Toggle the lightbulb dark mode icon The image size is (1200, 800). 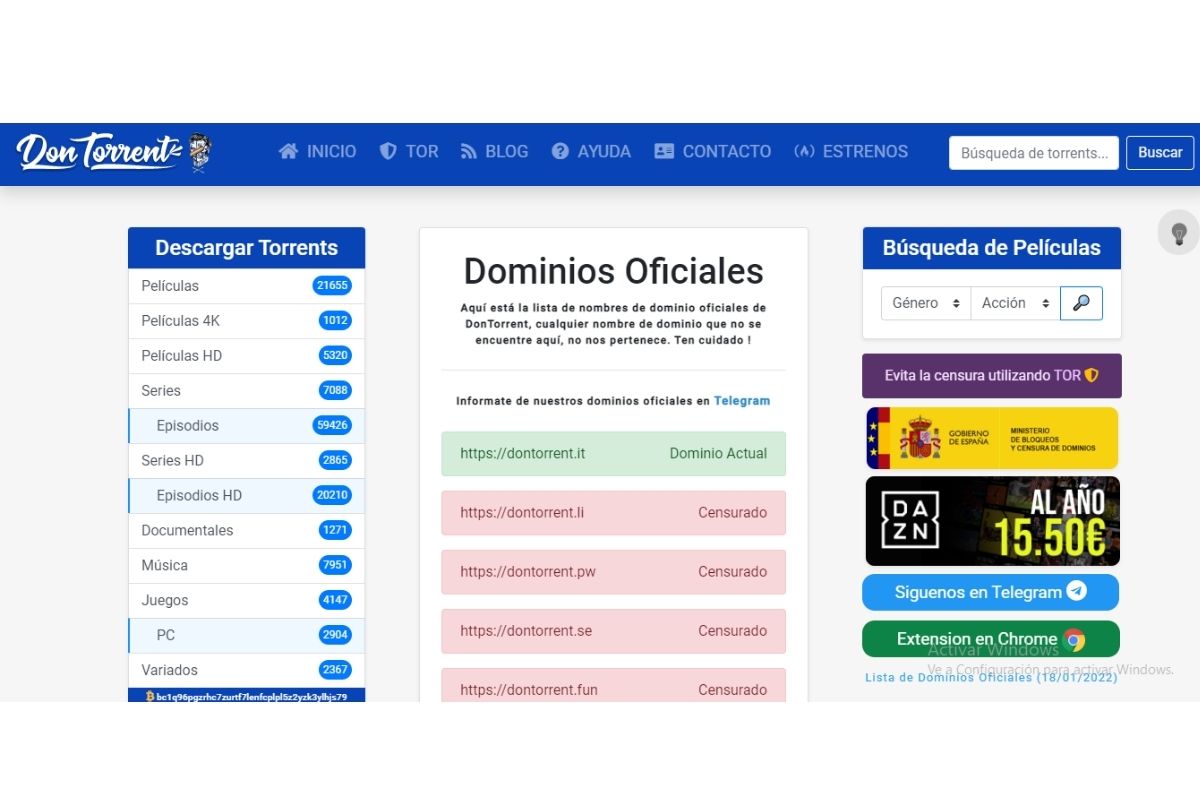point(1179,233)
